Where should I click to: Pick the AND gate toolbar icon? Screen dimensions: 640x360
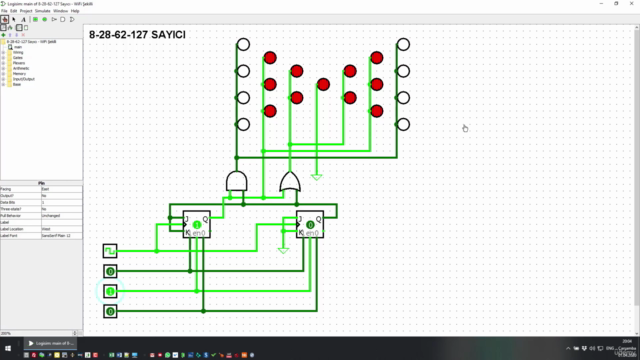(x=63, y=19)
